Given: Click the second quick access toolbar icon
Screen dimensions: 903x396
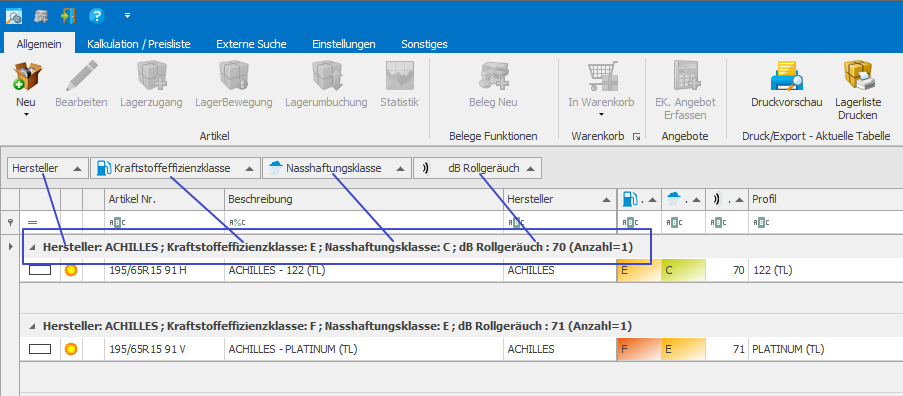Looking at the screenshot, I should [x=41, y=16].
